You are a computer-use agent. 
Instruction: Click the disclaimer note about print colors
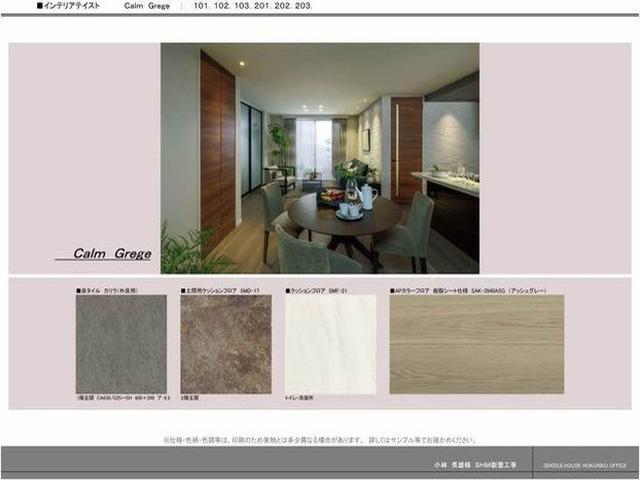tap(320, 439)
